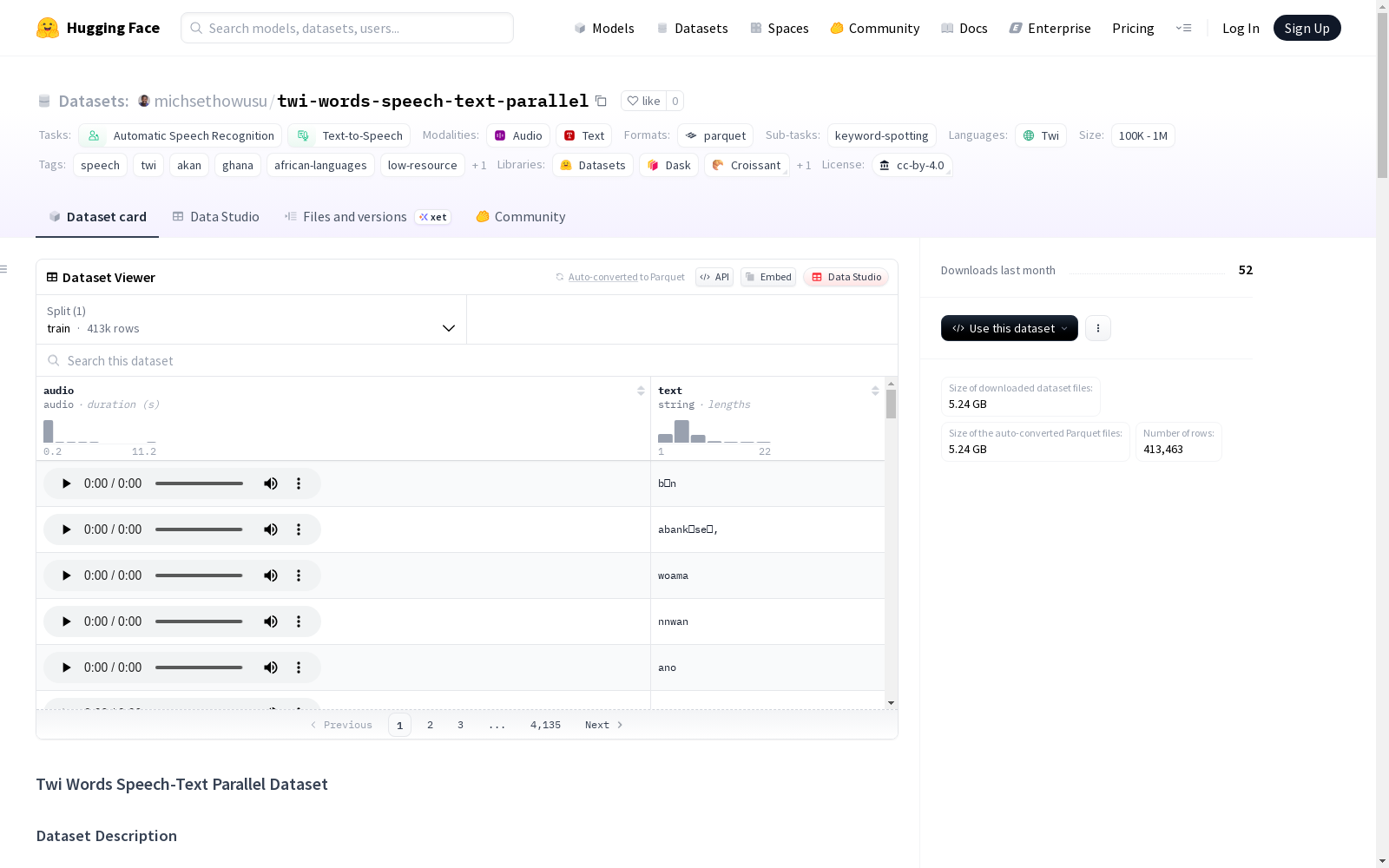Play audio for the ano row

click(66, 667)
